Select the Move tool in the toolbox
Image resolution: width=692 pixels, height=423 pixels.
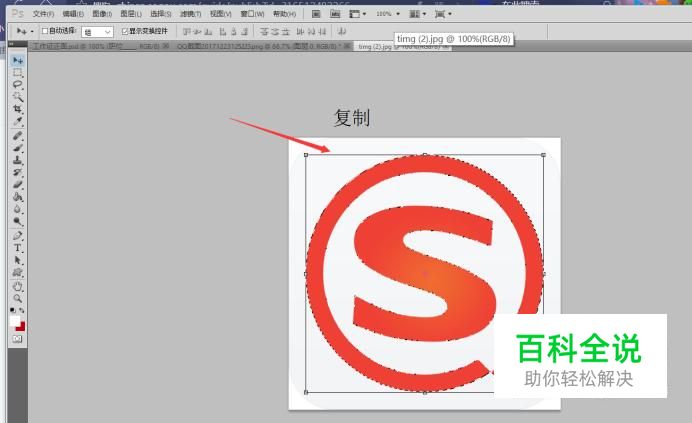click(x=18, y=60)
